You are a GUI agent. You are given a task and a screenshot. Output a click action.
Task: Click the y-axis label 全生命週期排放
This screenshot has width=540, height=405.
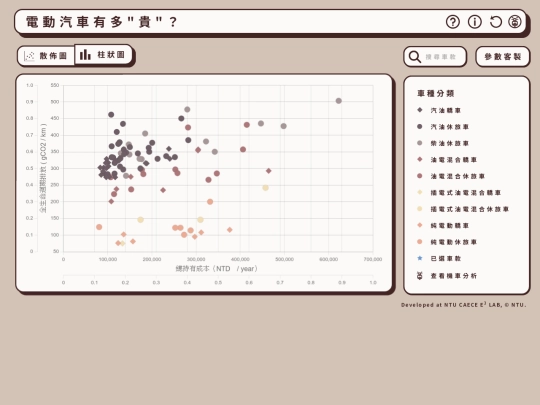pyautogui.click(x=43, y=168)
